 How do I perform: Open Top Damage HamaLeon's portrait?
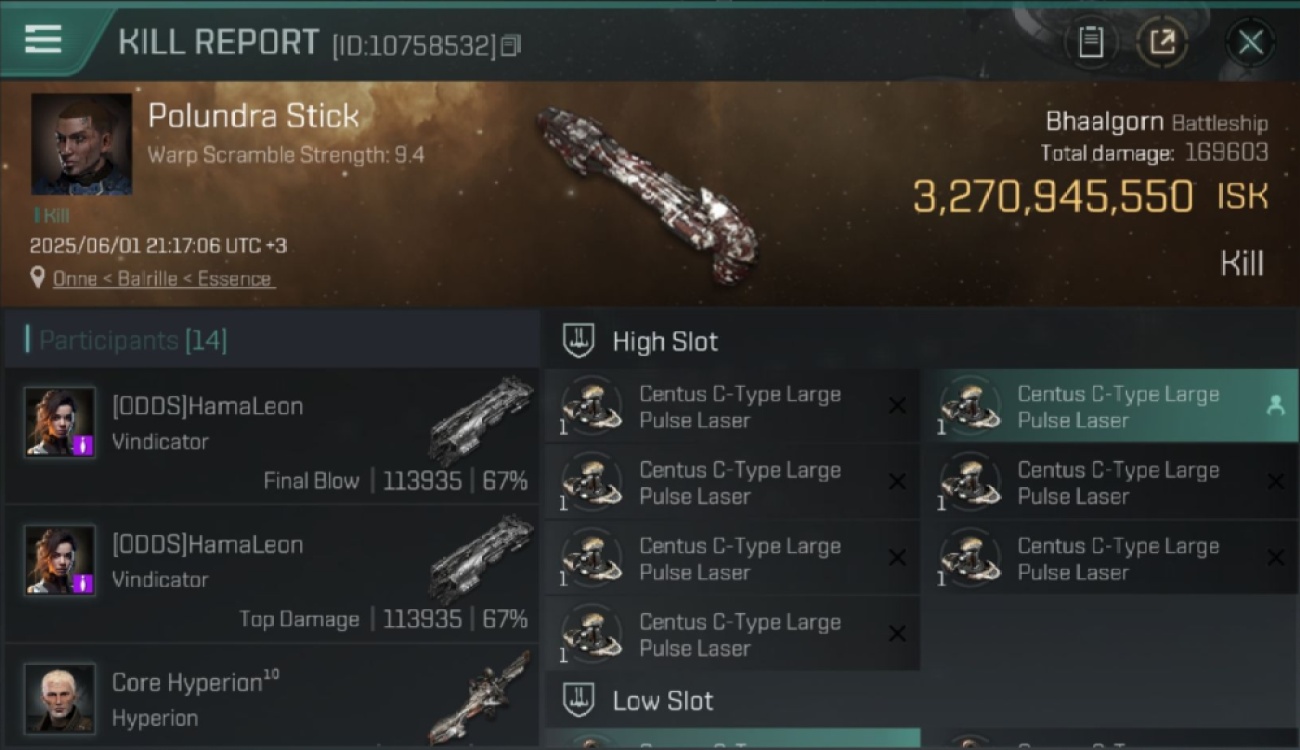click(60, 560)
